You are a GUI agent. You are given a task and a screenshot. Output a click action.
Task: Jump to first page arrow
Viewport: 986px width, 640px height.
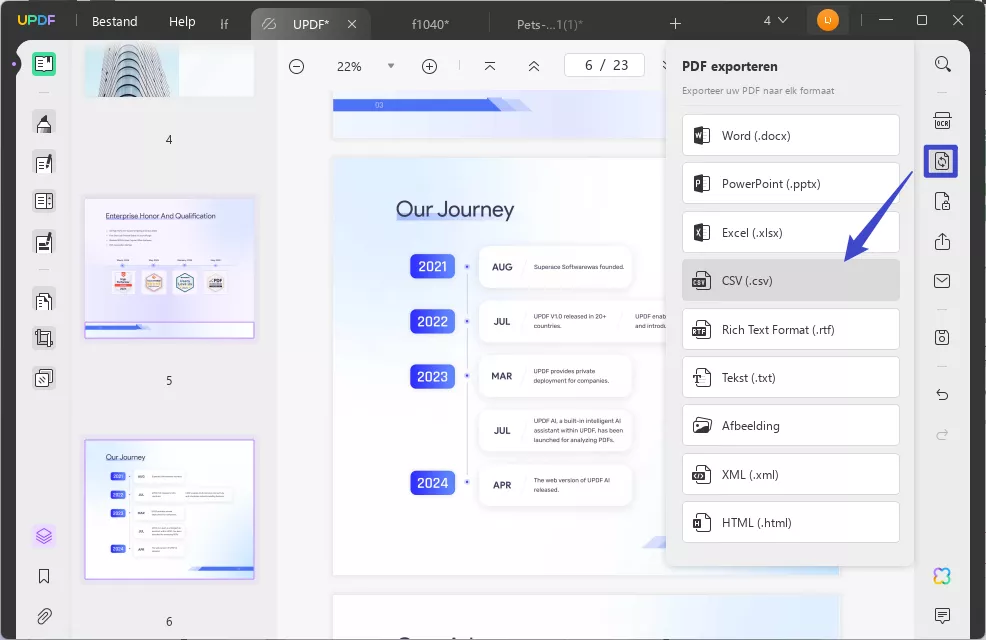(490, 66)
